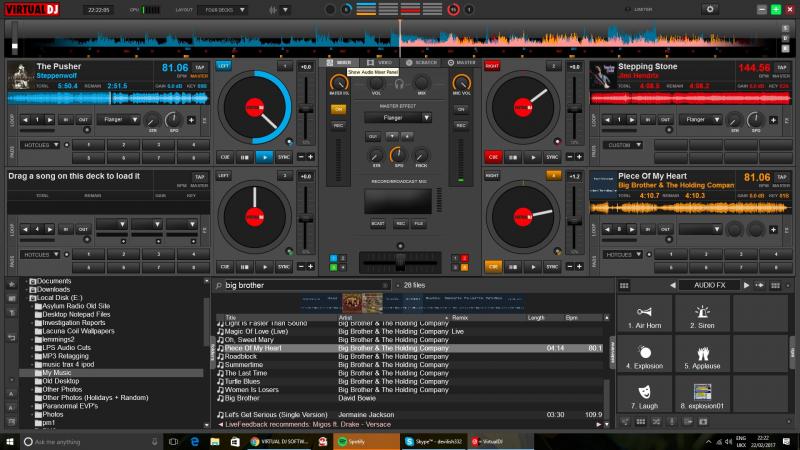Trigger the Explosion sample pad
Viewport: 800px width, 450px height.
tap(644, 356)
